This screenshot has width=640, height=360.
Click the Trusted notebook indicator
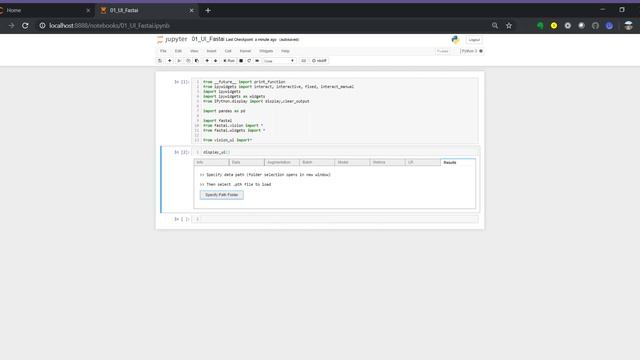443,51
